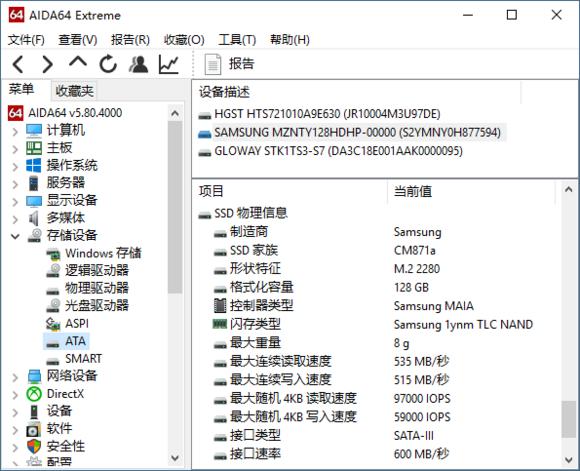Image resolution: width=580 pixels, height=471 pixels.
Task: Click the tree panel scroll-up arrow
Action: pyautogui.click(x=175, y=114)
